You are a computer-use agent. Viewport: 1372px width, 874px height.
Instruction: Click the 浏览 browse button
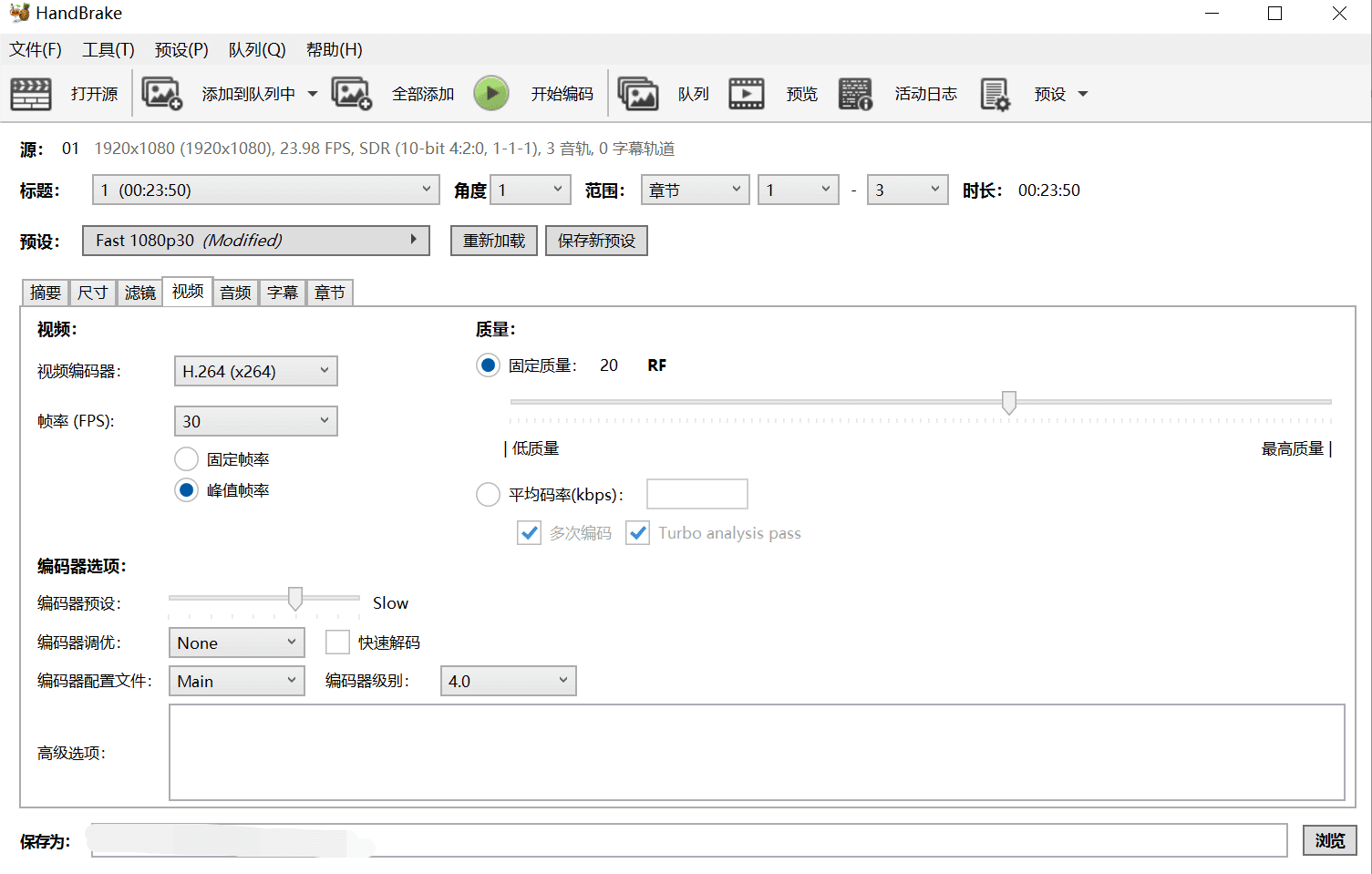[x=1330, y=840]
